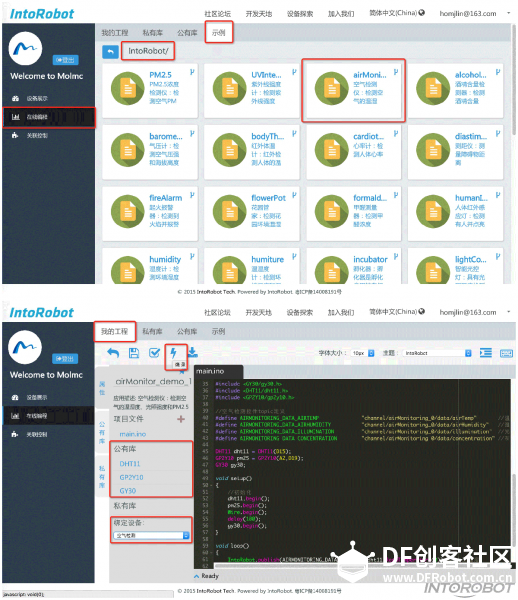Click the blue back arrow beside IntoRobot/ path
Viewport: 518px width, 600px height.
(x=110, y=52)
